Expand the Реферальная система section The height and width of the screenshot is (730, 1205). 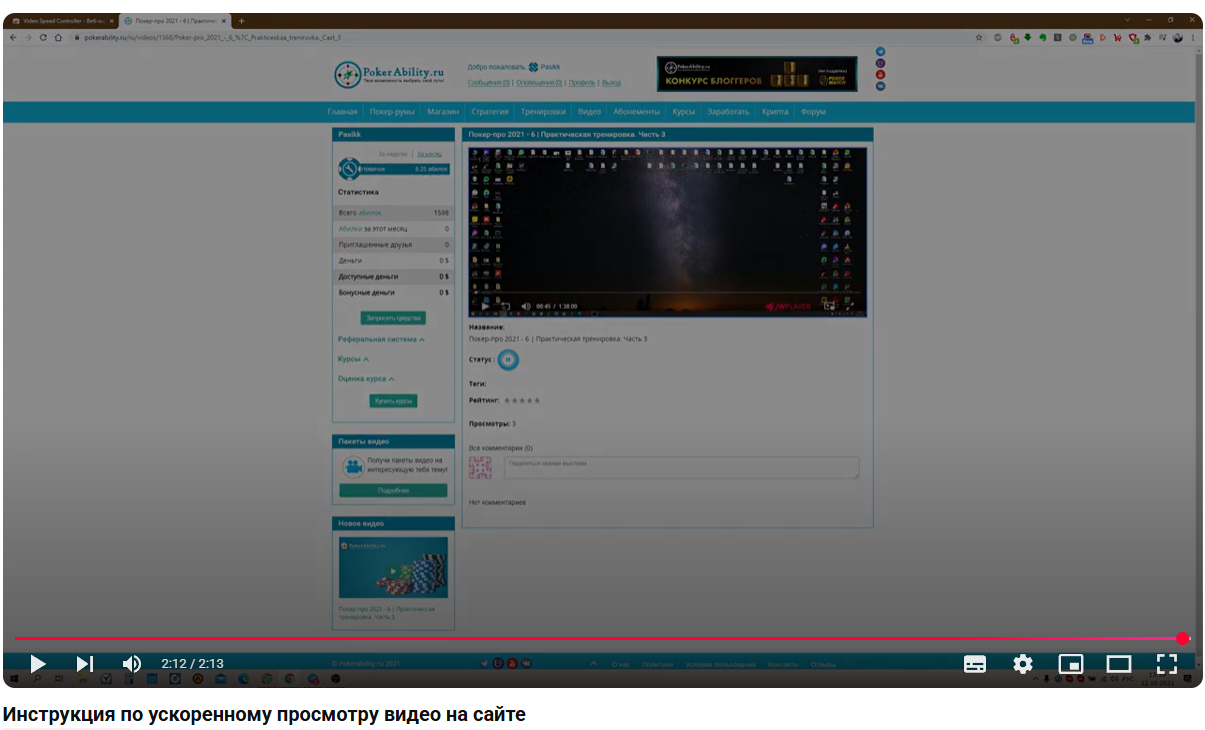381,340
